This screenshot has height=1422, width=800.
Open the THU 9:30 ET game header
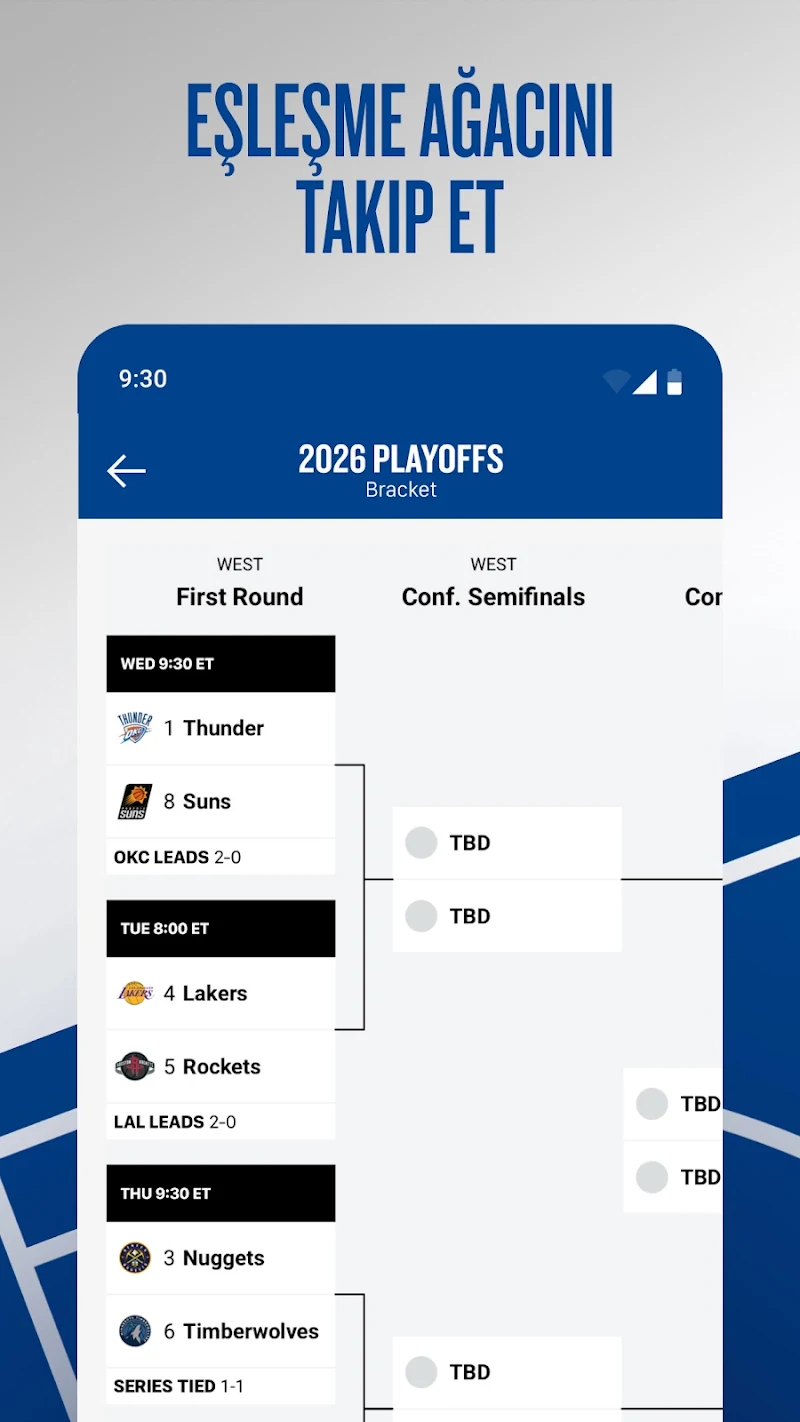pos(221,1193)
